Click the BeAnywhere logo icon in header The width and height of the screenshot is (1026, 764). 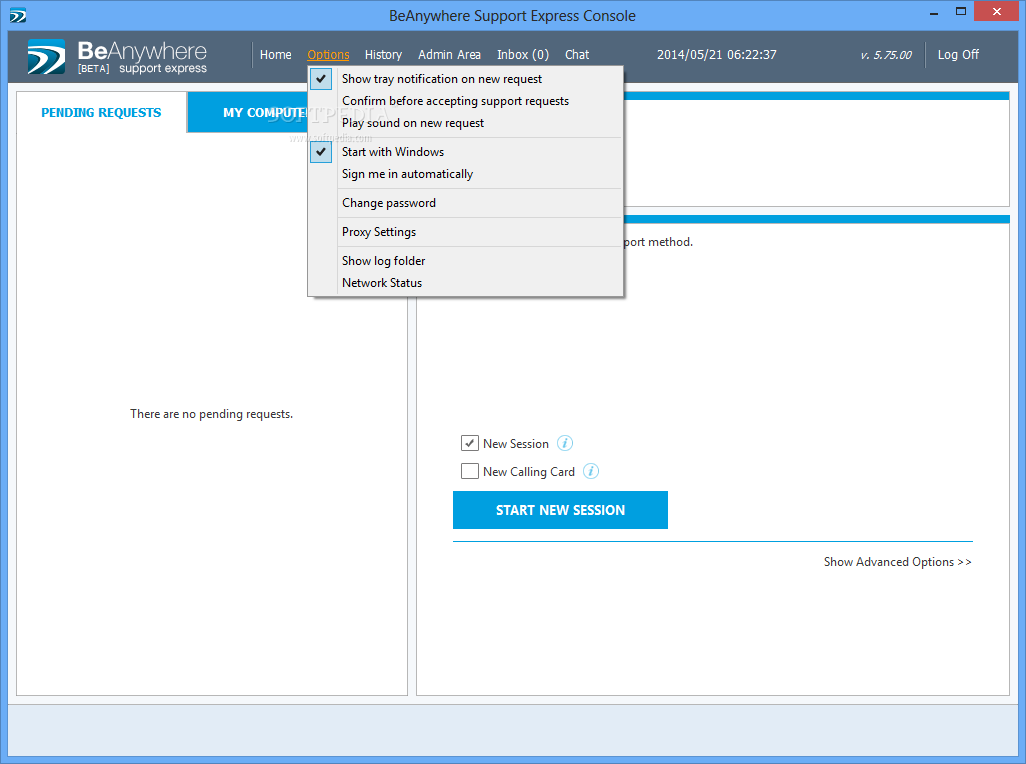point(46,56)
